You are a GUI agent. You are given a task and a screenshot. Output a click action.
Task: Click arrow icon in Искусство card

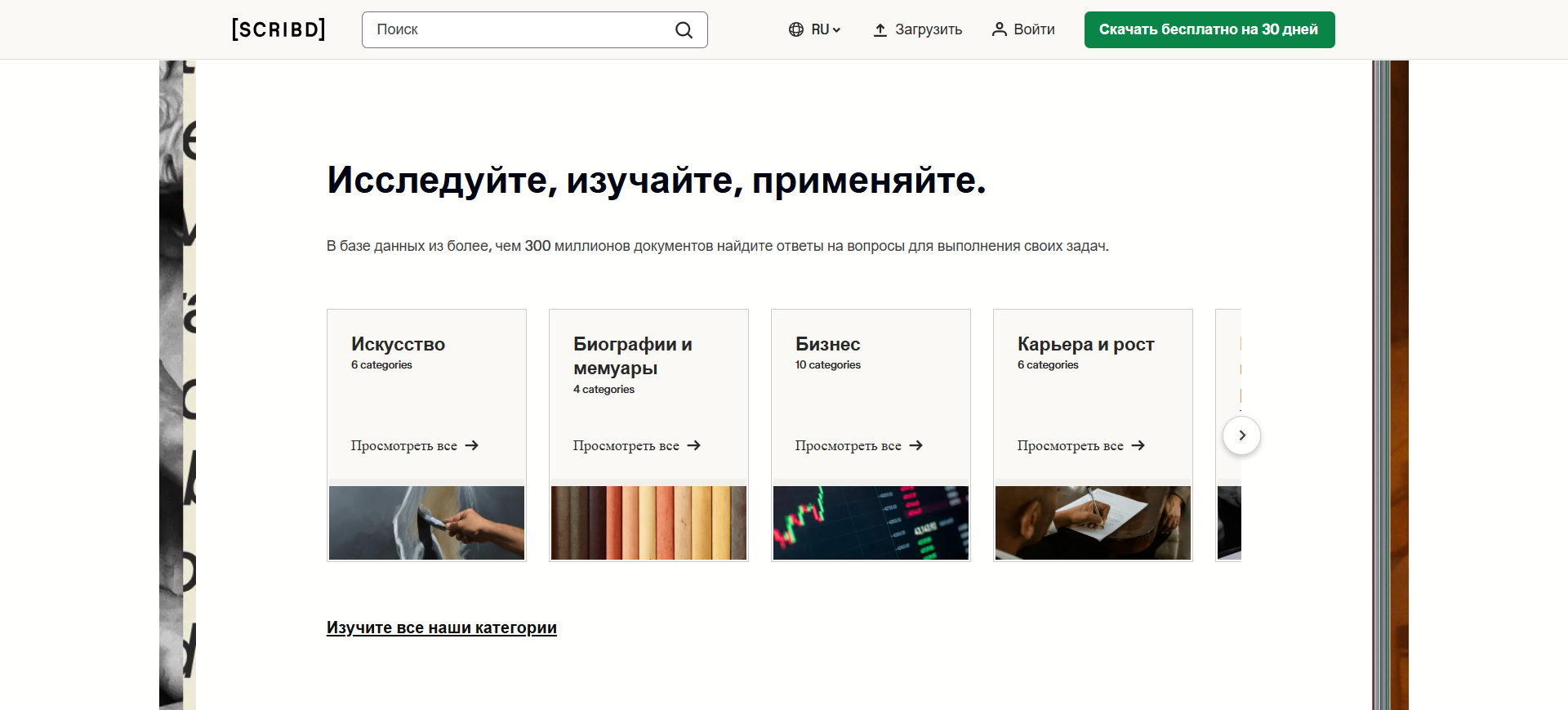[x=472, y=445]
